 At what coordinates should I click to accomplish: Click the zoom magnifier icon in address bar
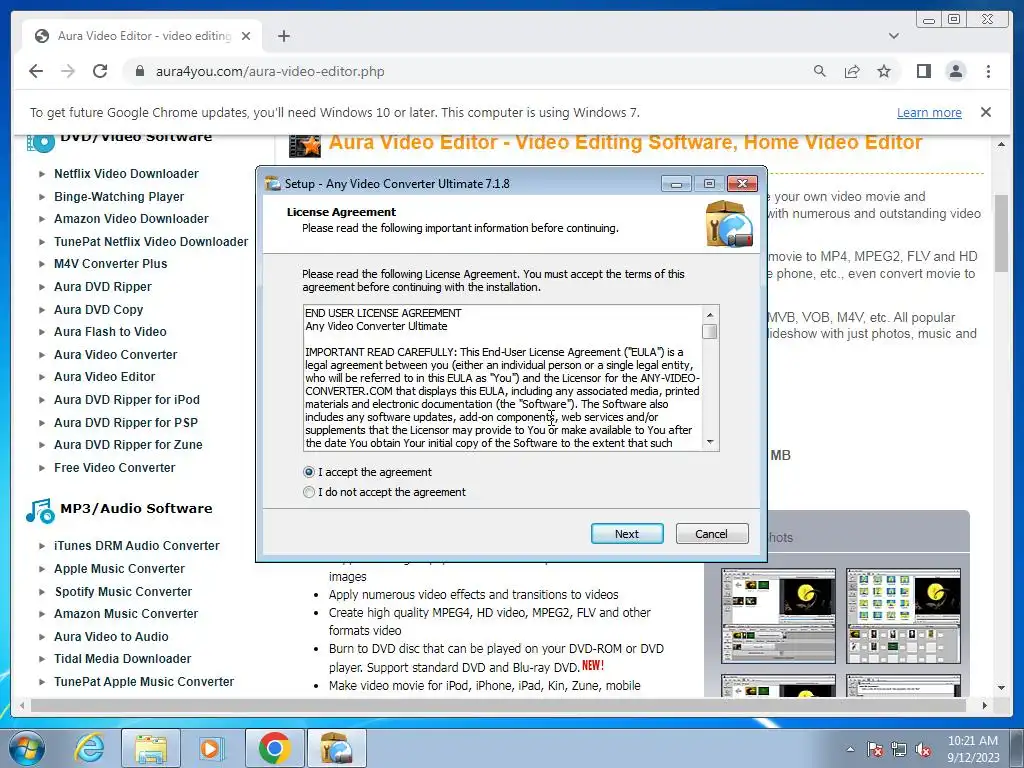(820, 71)
